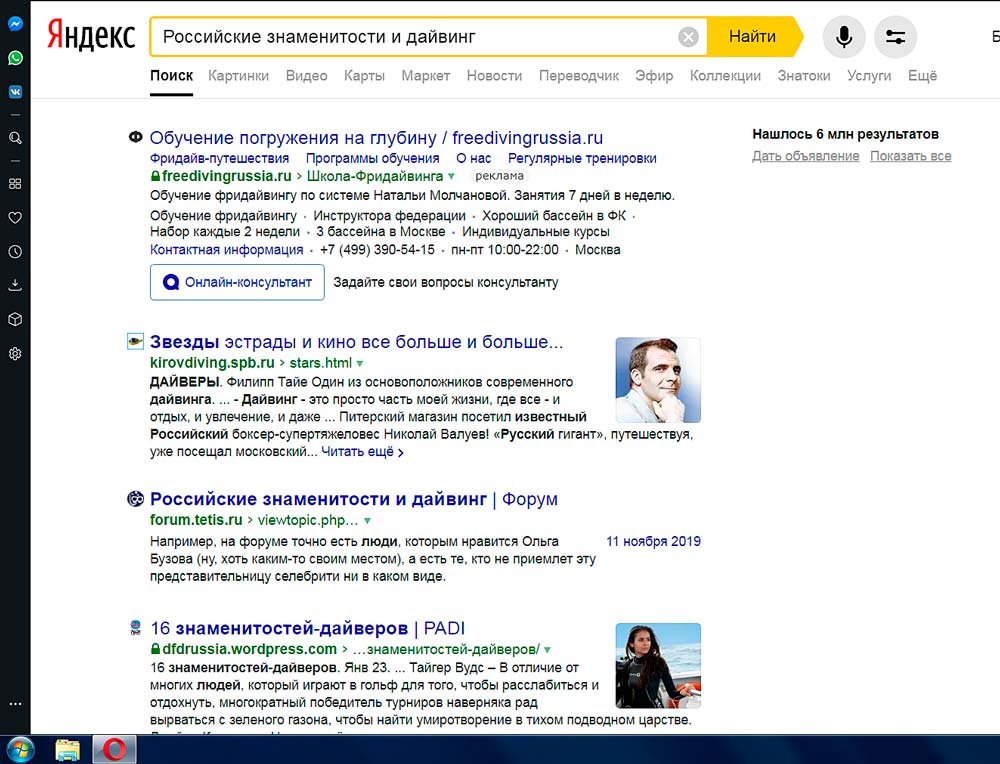Click the dfdrussia.wordpress.com green URL
1000x764 pixels.
pyautogui.click(x=249, y=649)
